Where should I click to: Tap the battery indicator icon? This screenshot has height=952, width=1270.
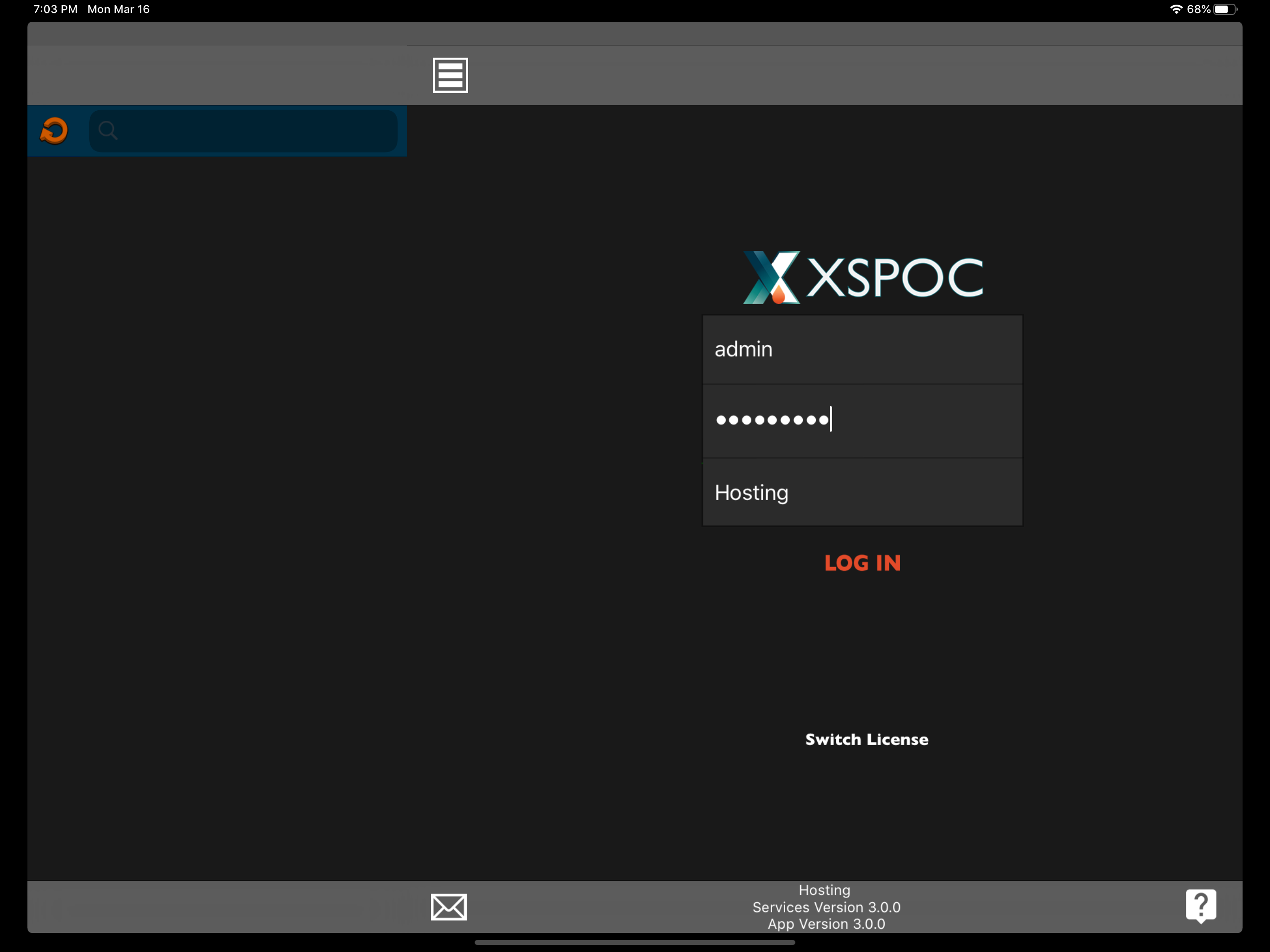tap(1226, 9)
